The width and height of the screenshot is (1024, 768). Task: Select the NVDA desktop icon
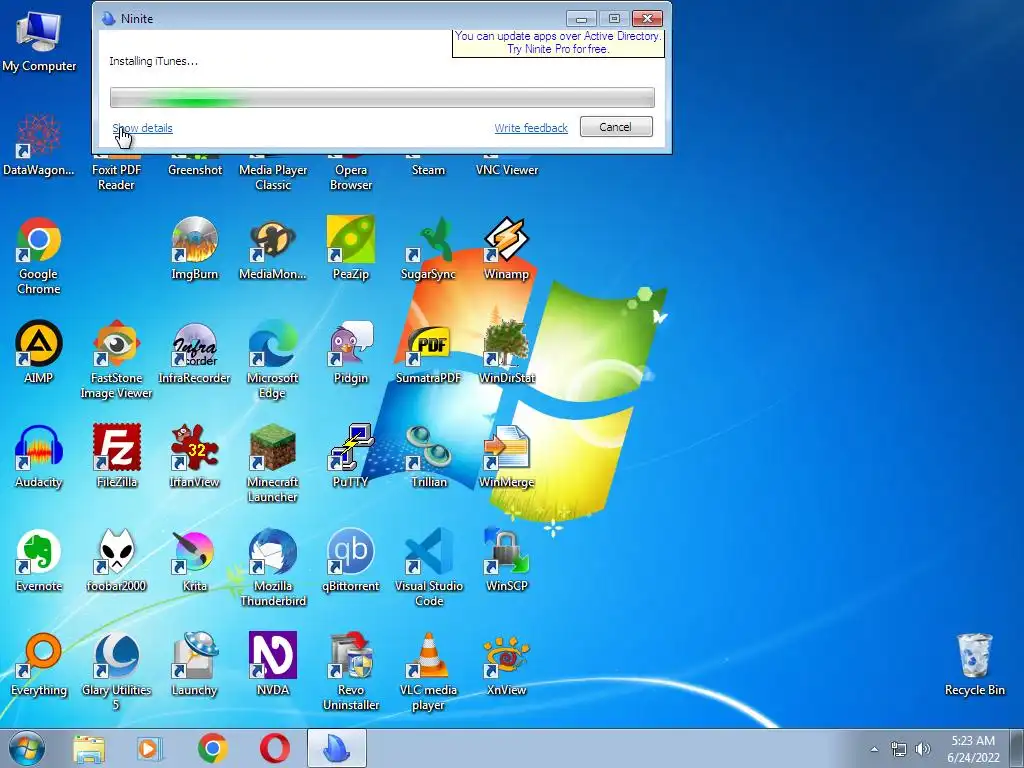pos(273,664)
